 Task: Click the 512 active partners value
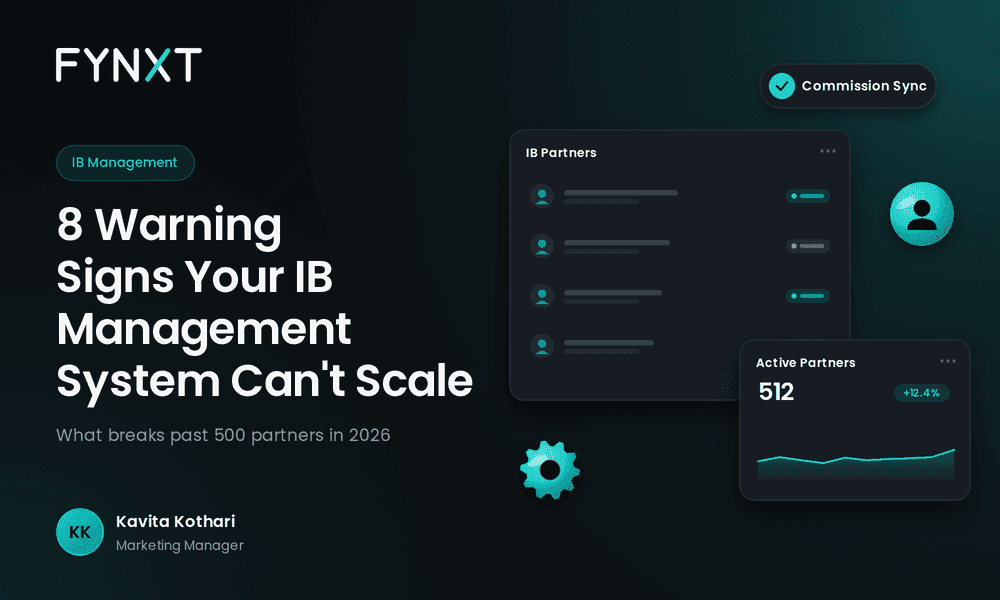tap(776, 391)
